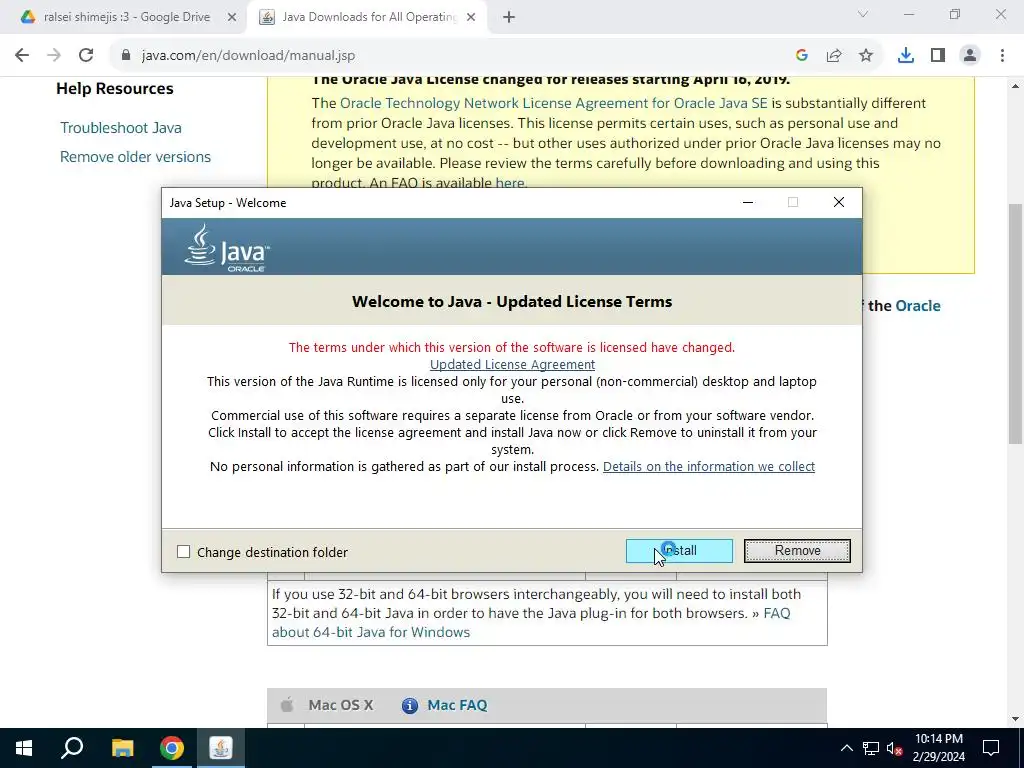Open Windows taskbar search
Viewport: 1024px width, 768px height.
(72, 748)
